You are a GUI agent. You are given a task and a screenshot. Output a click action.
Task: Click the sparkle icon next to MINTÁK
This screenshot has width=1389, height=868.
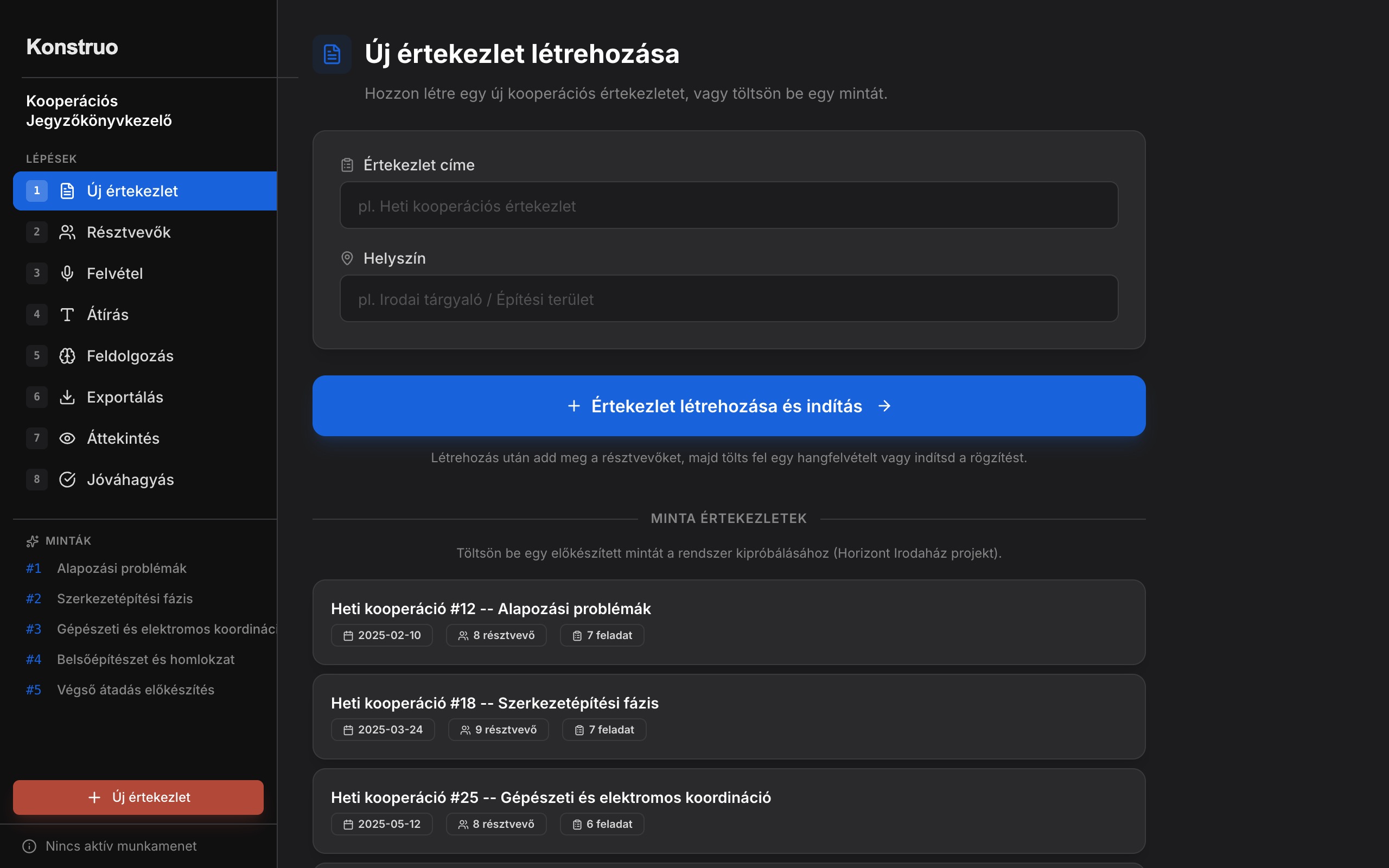(33, 541)
